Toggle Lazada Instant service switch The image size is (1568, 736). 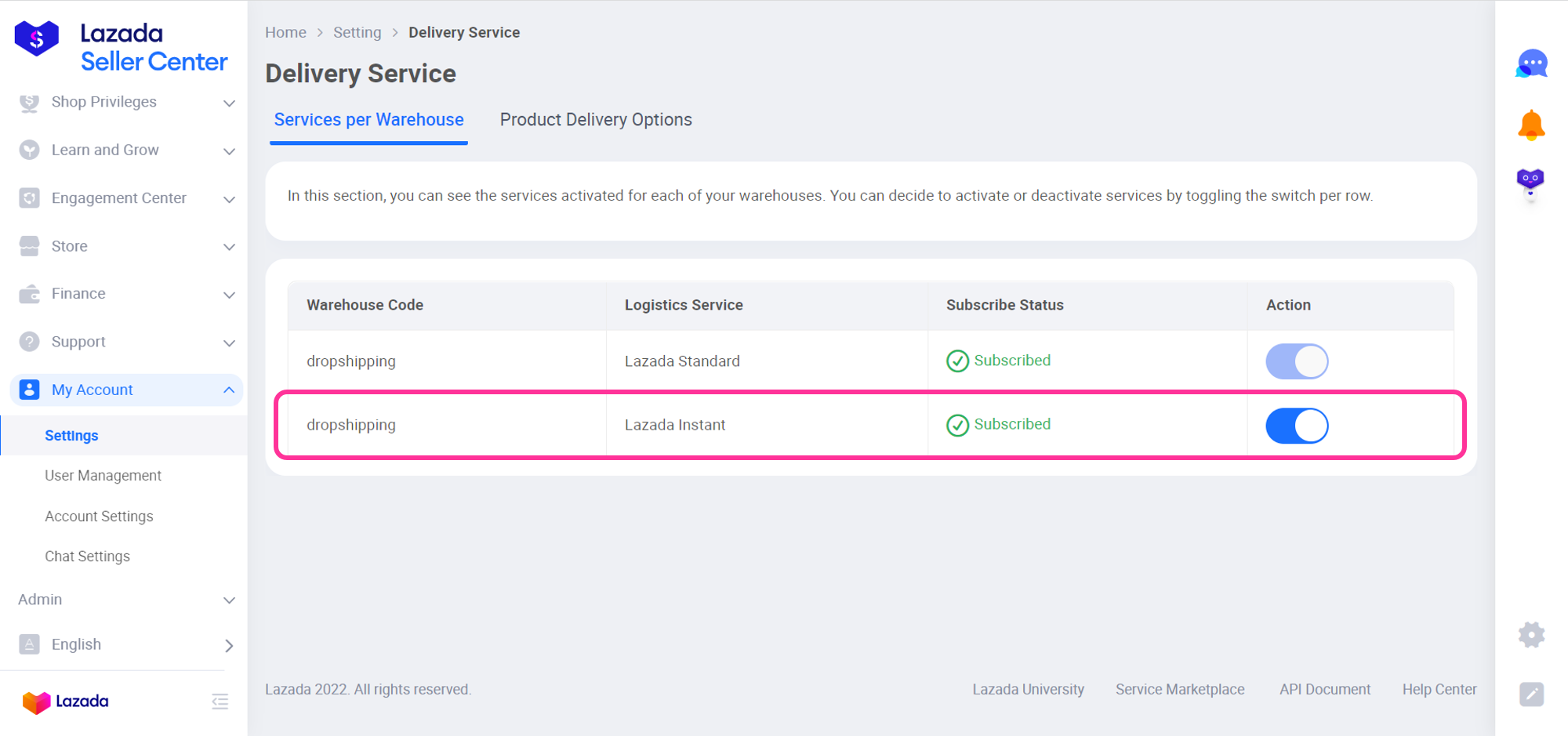1297,426
